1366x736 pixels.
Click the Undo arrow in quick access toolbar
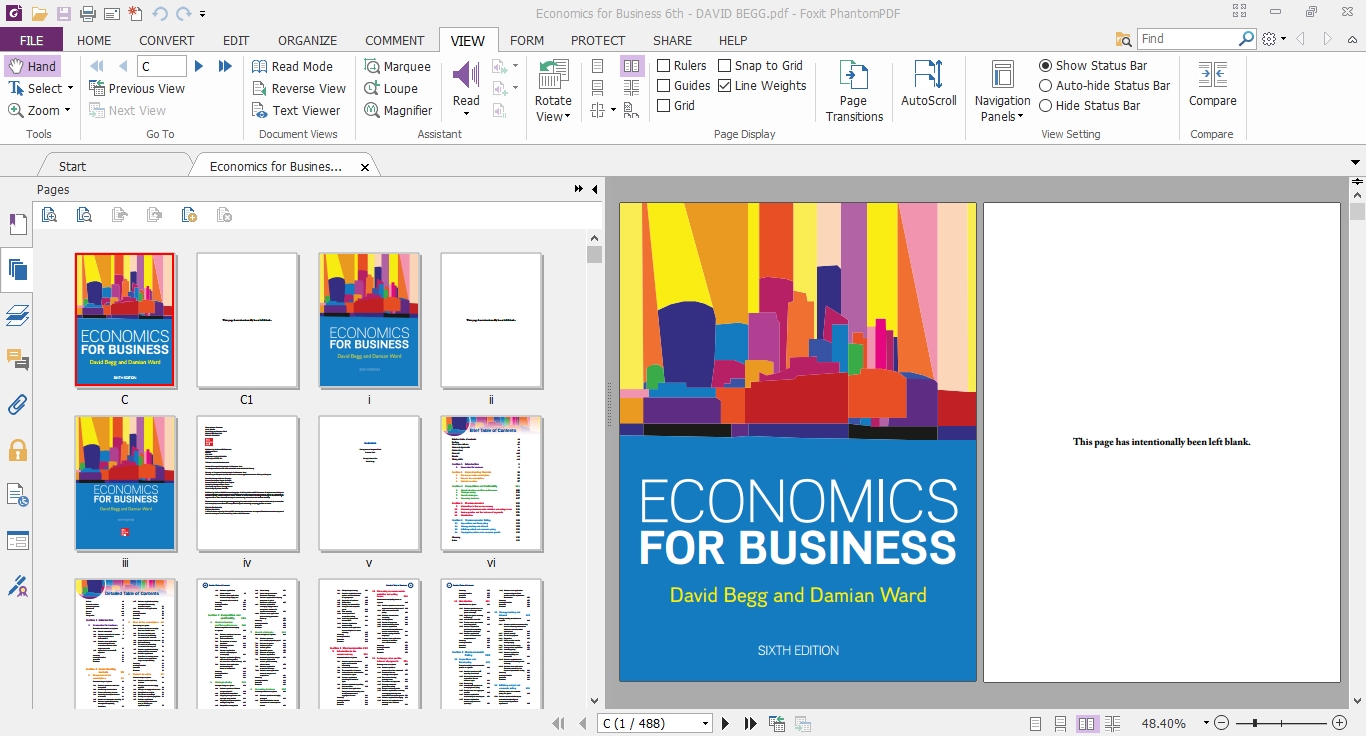(x=160, y=14)
